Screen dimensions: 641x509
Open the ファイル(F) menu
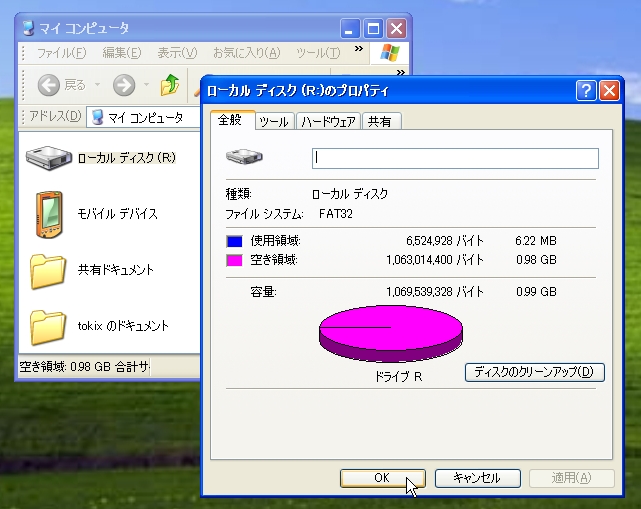(x=61, y=53)
